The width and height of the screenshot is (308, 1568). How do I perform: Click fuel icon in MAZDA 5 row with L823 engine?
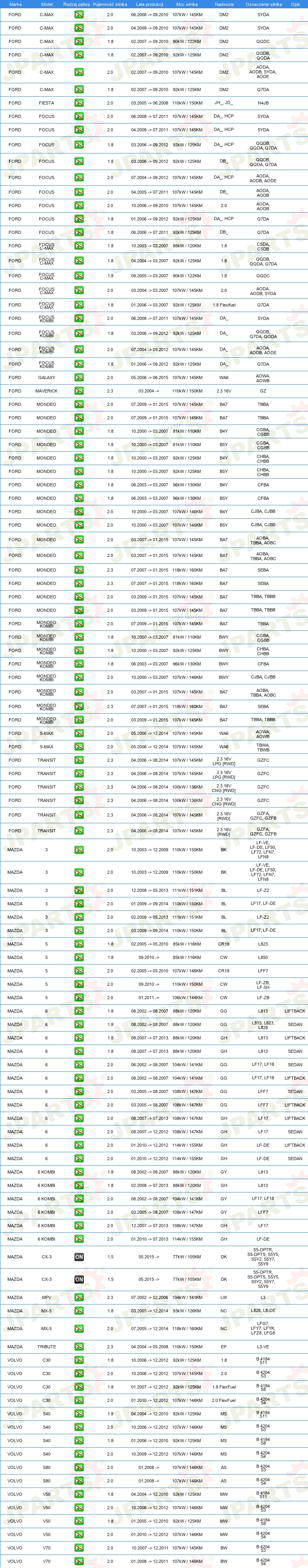79,944
